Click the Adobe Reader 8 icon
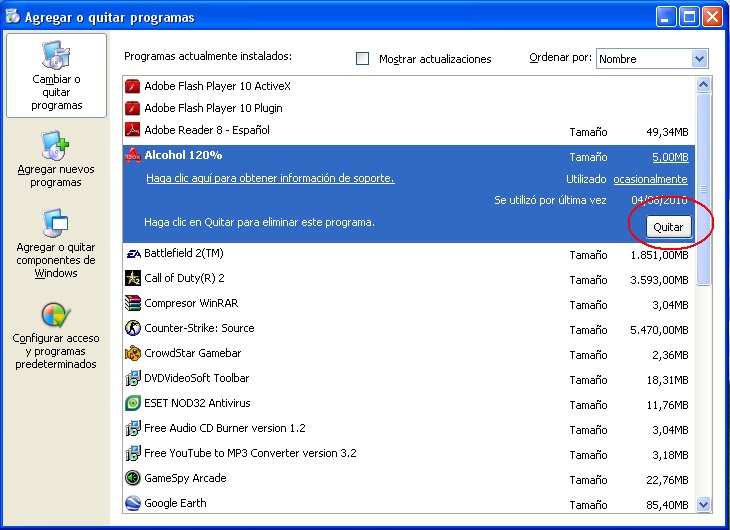This screenshot has height=530, width=730. [133, 129]
